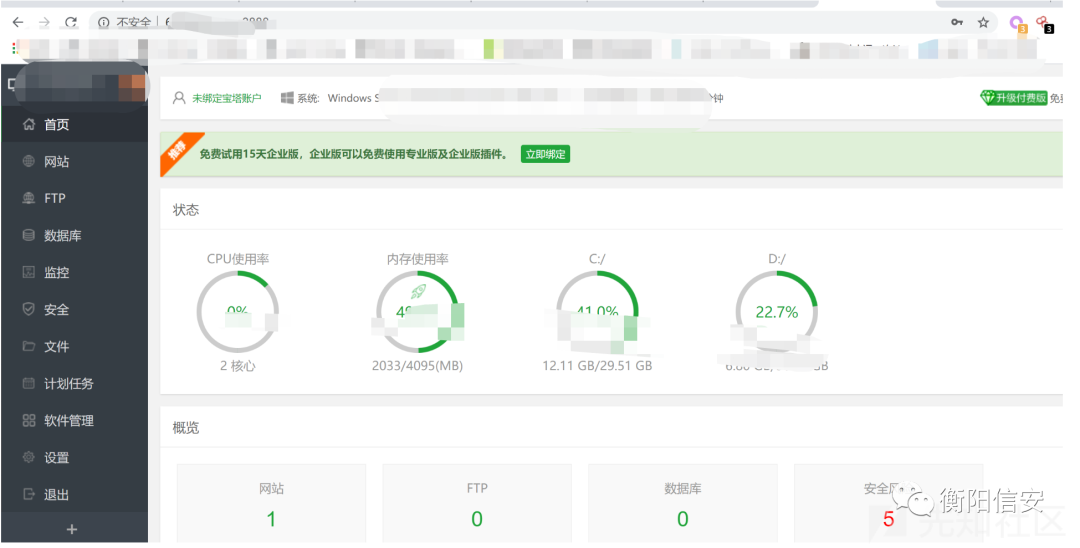Image resolution: width=1080 pixels, height=548 pixels.
Task: Click the 概览 section heading
Action: (186, 428)
